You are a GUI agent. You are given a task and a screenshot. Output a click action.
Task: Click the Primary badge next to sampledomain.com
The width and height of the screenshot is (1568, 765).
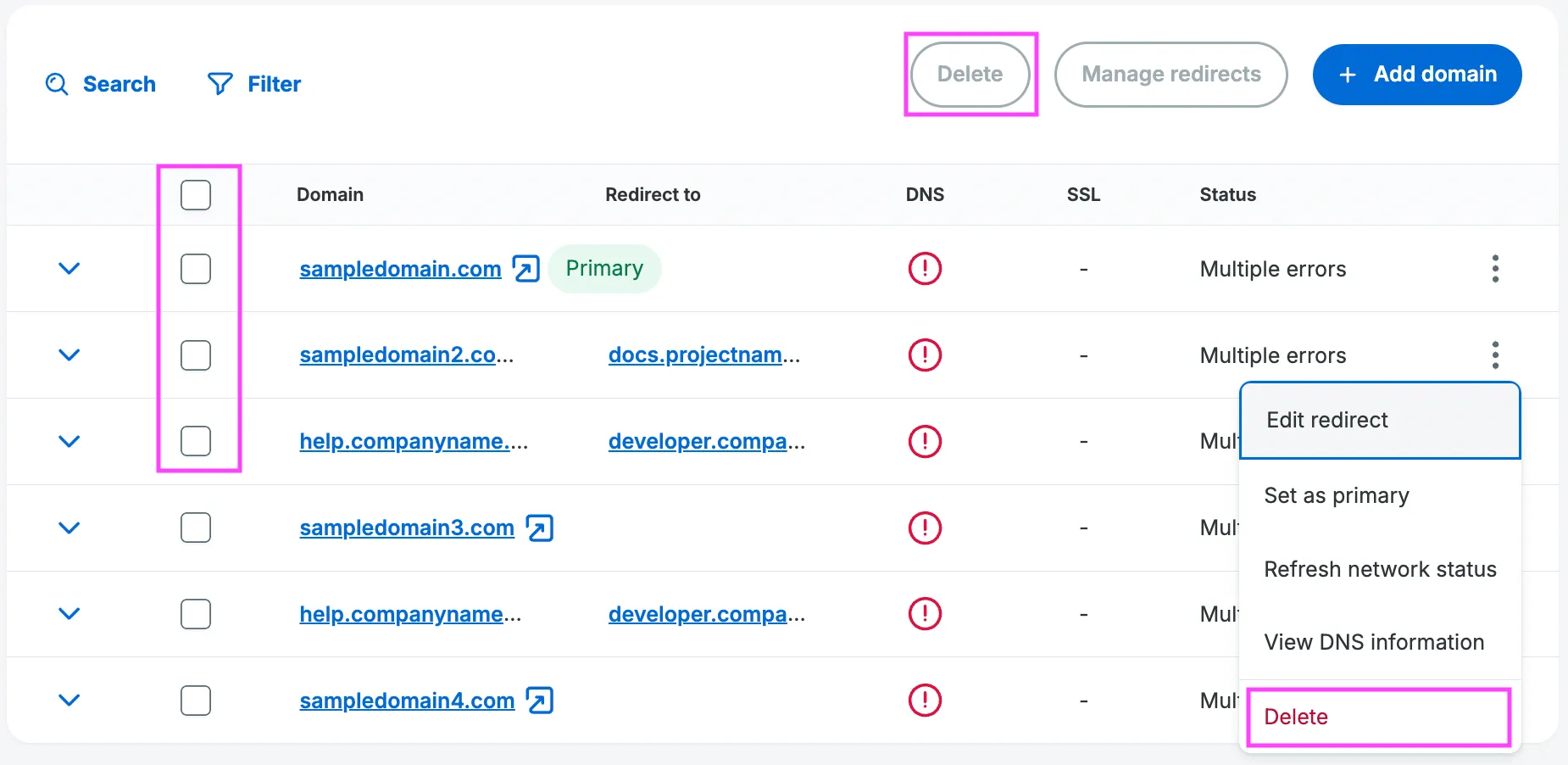(x=604, y=268)
